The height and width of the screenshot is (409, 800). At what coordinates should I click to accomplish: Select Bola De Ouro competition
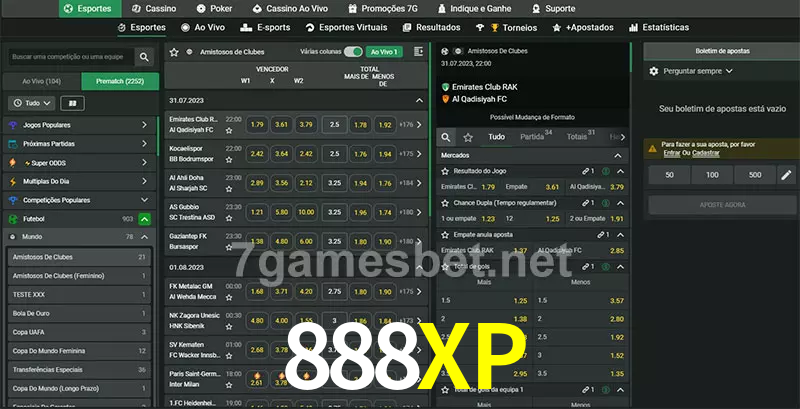click(x=79, y=314)
